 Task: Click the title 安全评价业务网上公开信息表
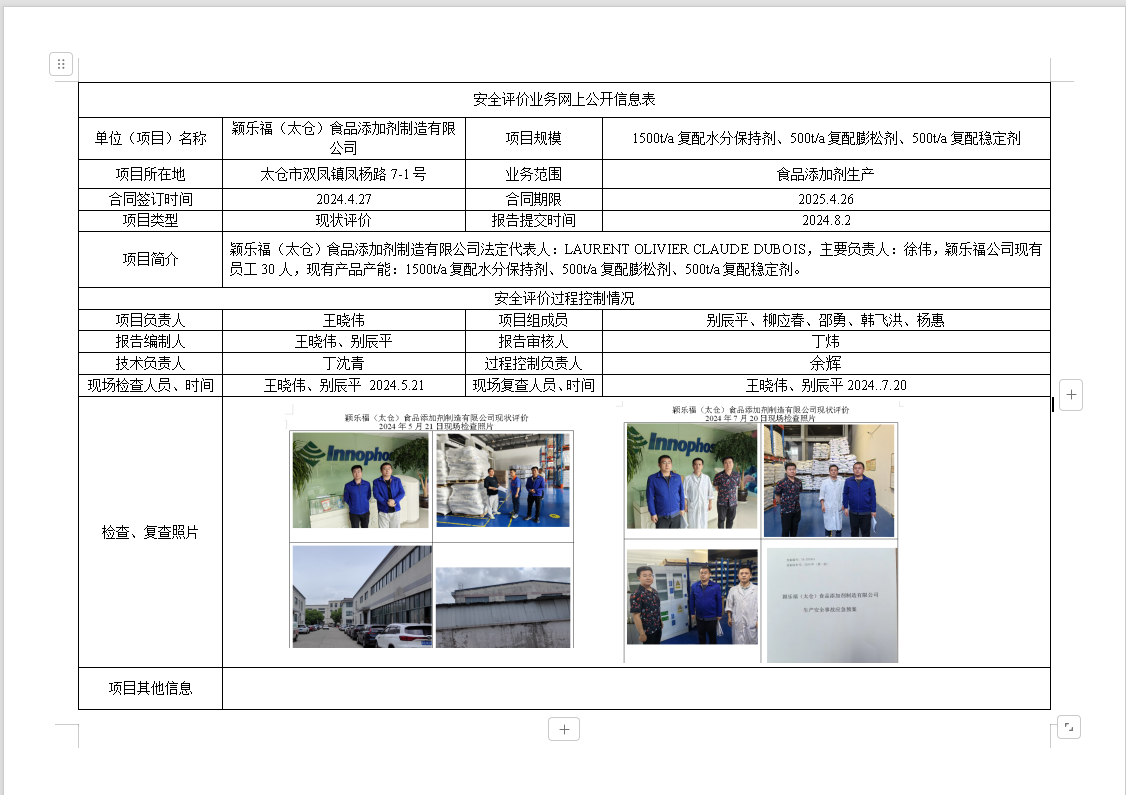coord(564,100)
